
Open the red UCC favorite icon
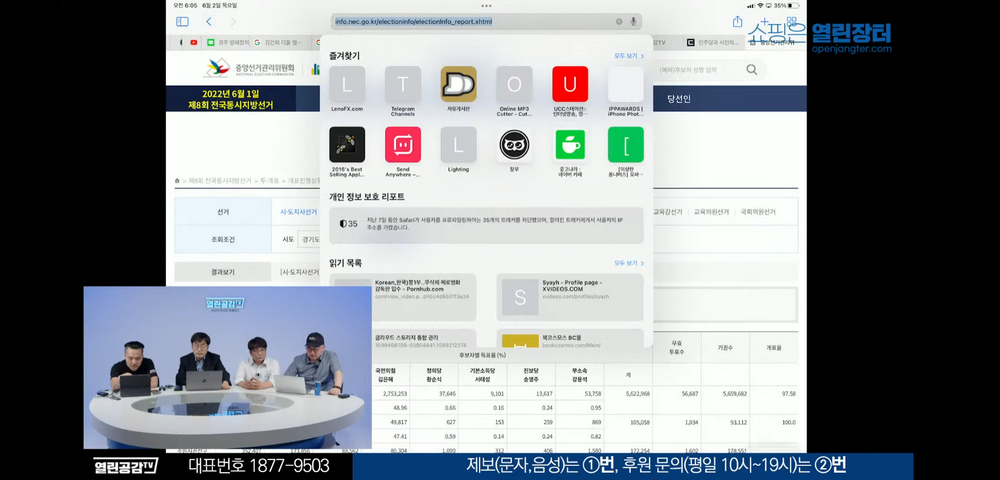(x=570, y=85)
